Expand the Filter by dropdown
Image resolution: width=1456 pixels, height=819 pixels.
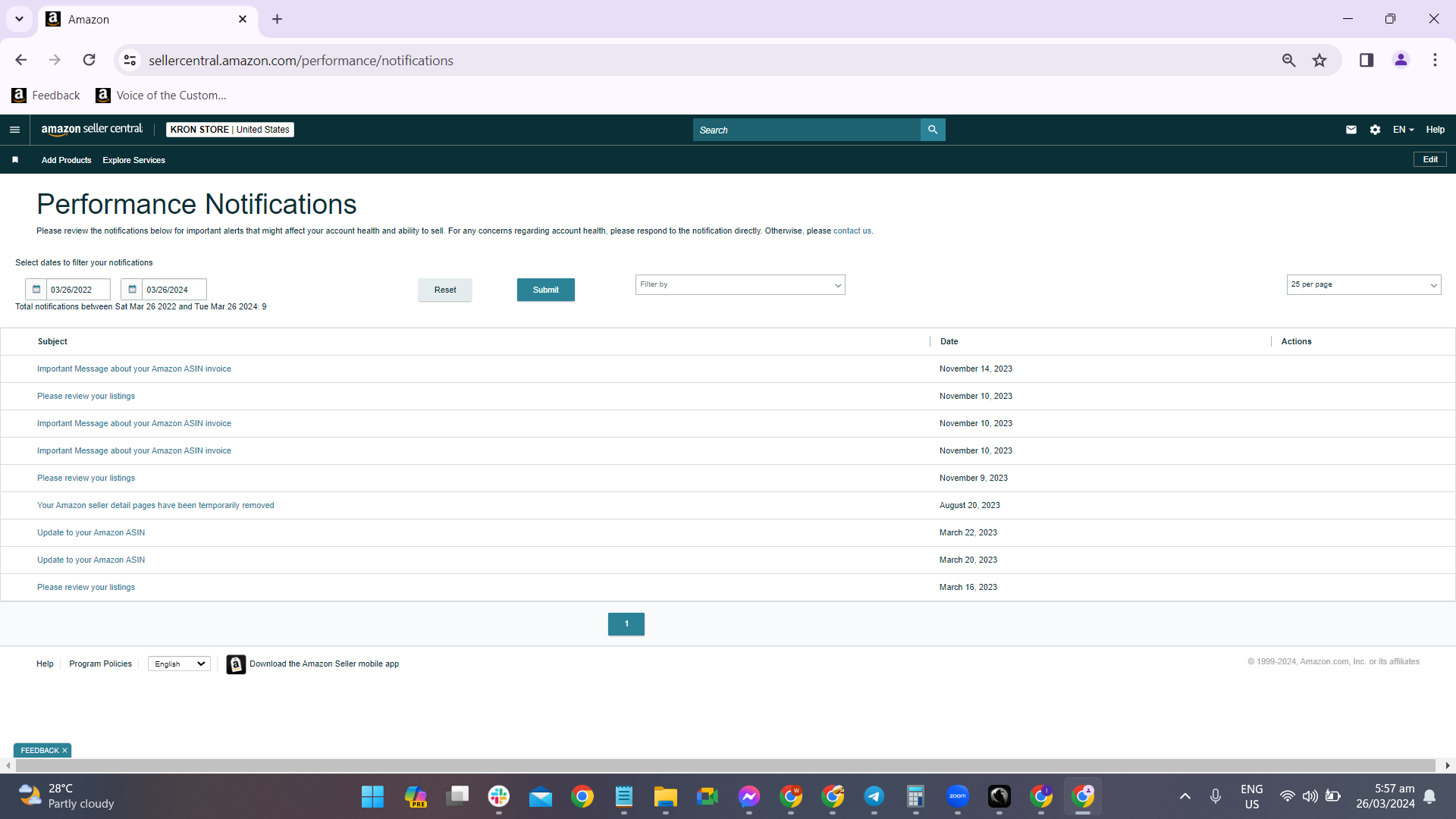click(740, 285)
